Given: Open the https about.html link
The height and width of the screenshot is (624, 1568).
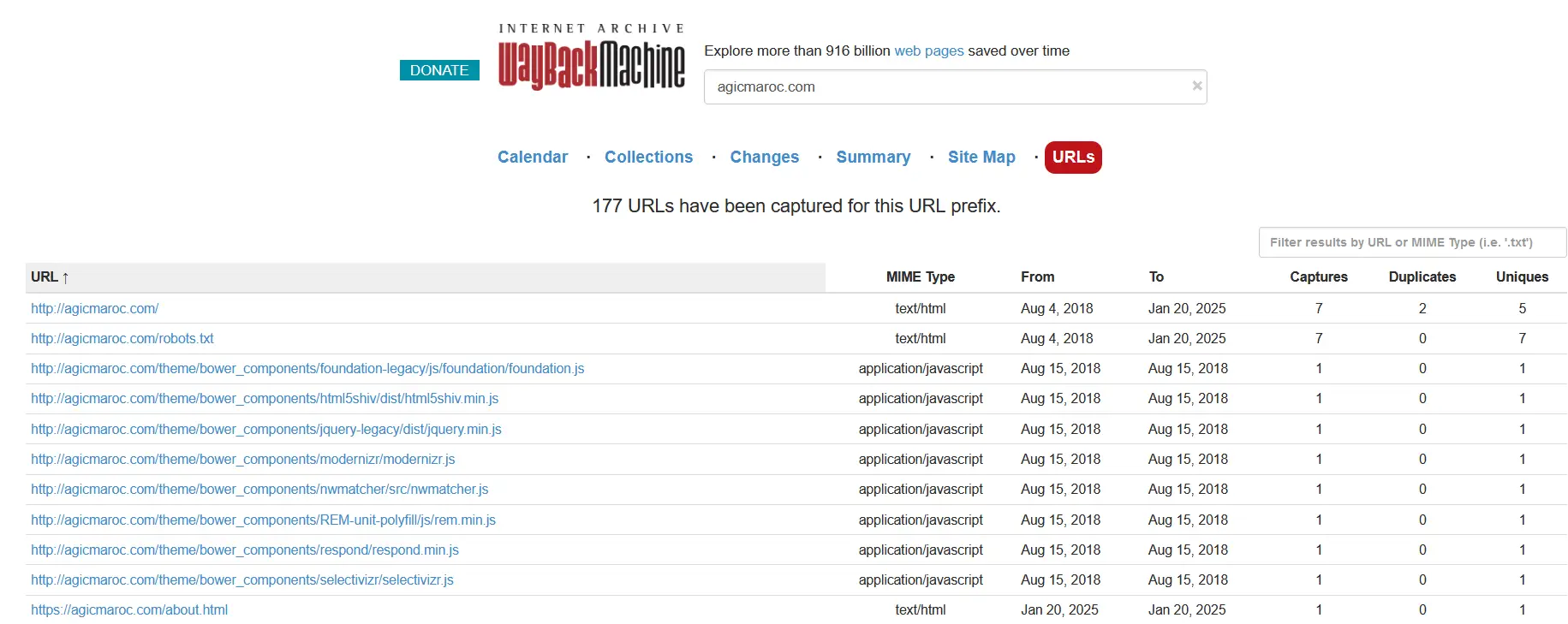Looking at the screenshot, I should click(x=129, y=610).
